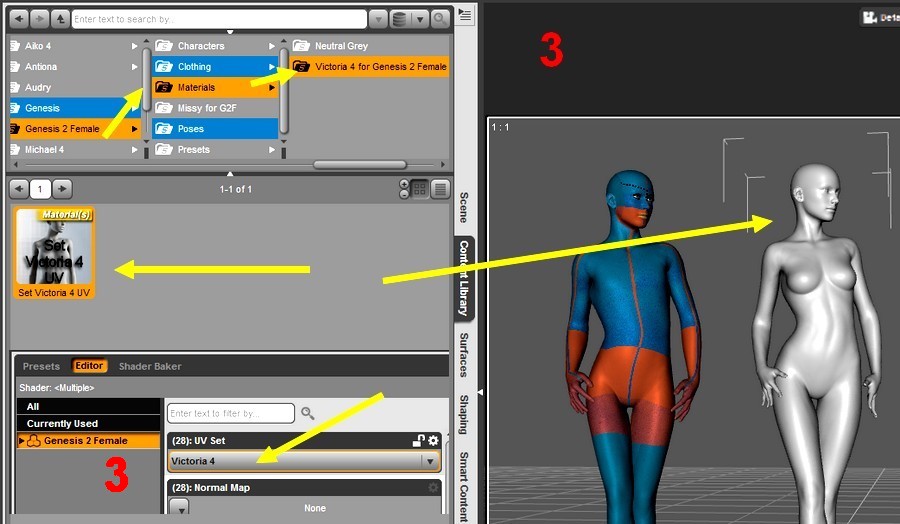Open the Surfaces side tab
The width and height of the screenshot is (900, 524).
[464, 355]
